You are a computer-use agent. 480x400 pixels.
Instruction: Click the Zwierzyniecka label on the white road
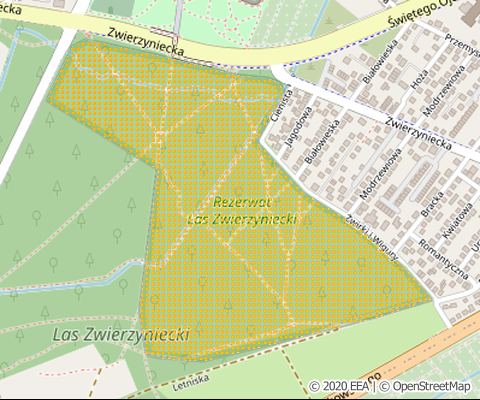point(419,133)
